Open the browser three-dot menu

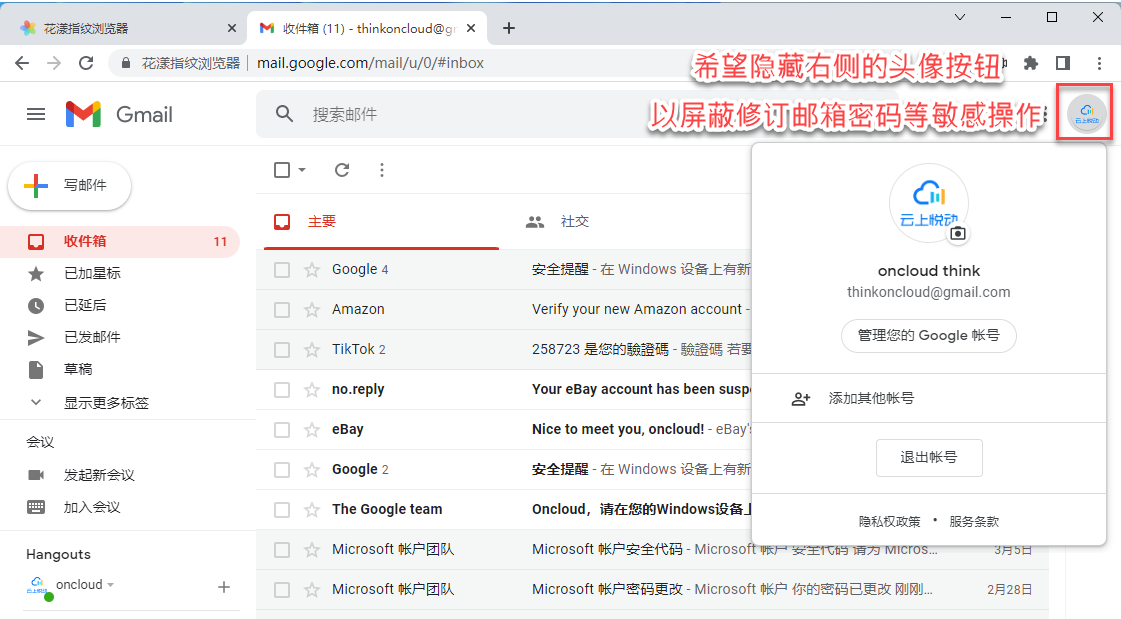click(x=1099, y=63)
